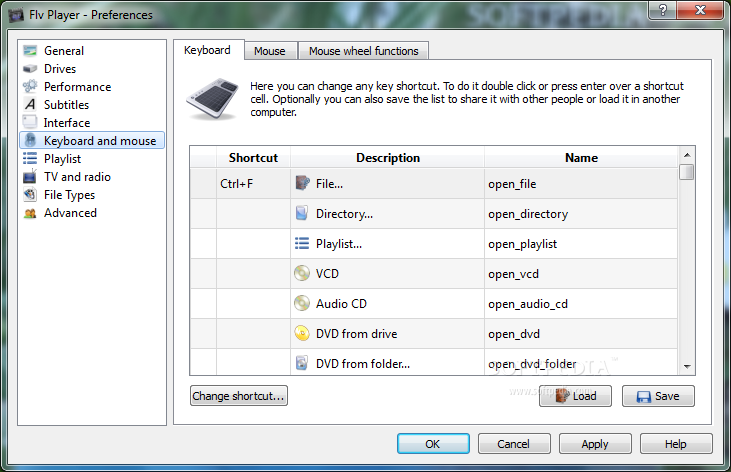Click the Playlist... row list icon
731x472 pixels.
coord(302,243)
